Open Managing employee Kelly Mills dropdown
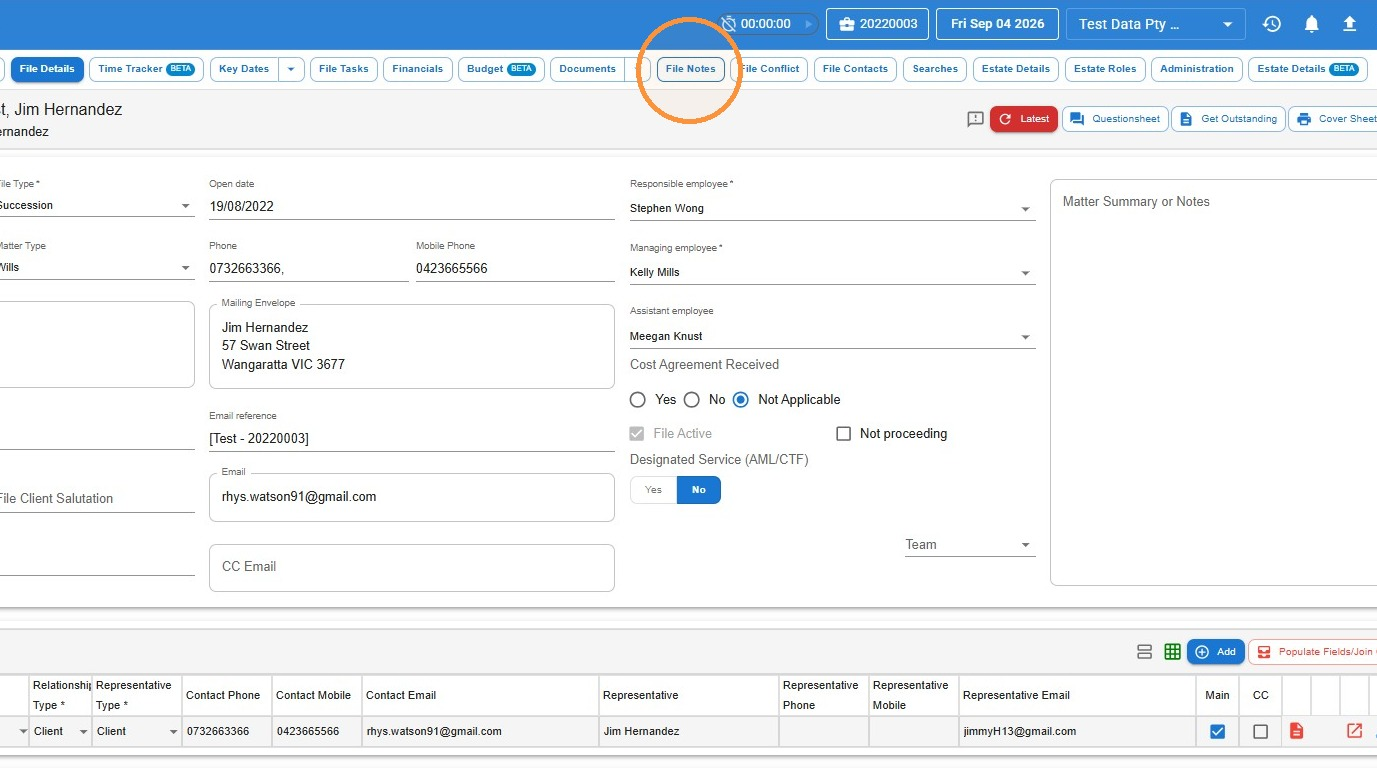Viewport: 1377px width, 768px height. tap(832, 272)
